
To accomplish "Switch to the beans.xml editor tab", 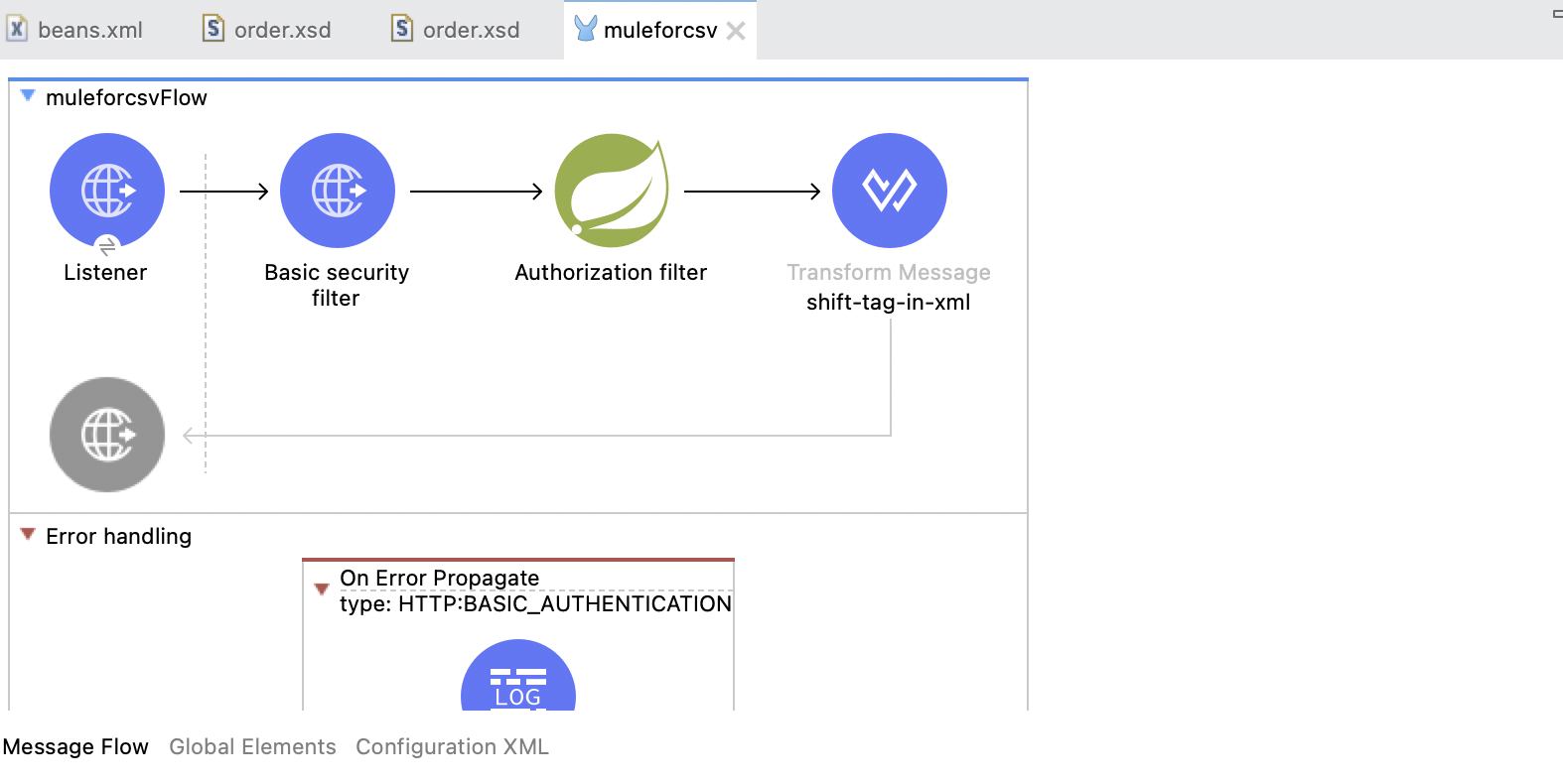I will coord(75,30).
